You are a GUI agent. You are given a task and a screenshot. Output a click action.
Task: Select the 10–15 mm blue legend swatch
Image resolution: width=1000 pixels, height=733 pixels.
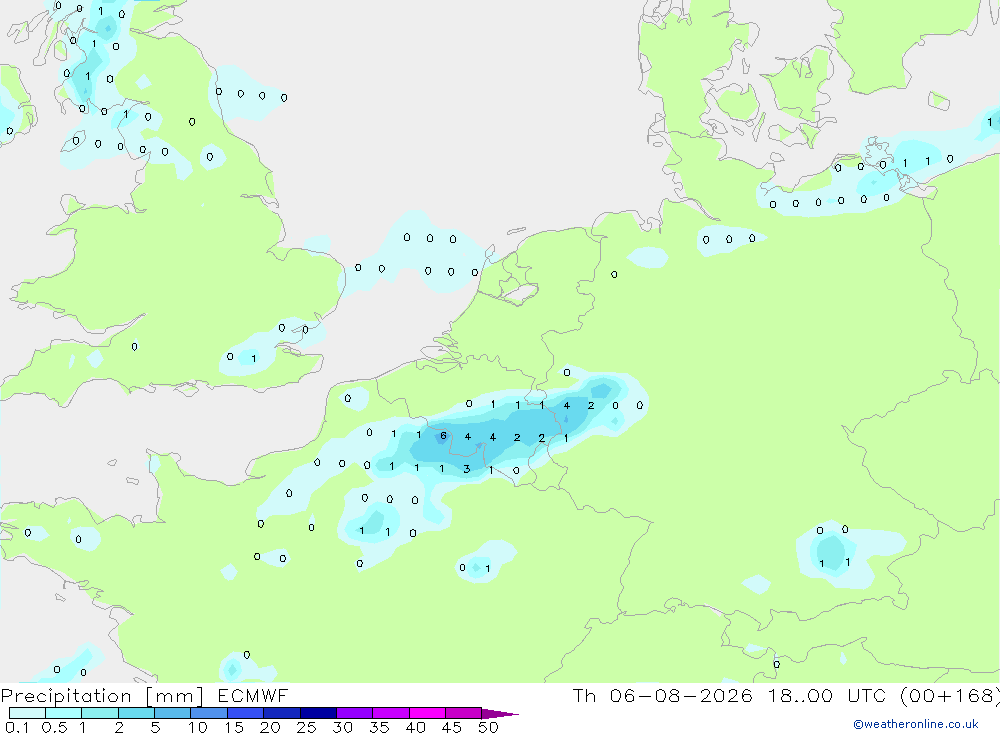(209, 713)
